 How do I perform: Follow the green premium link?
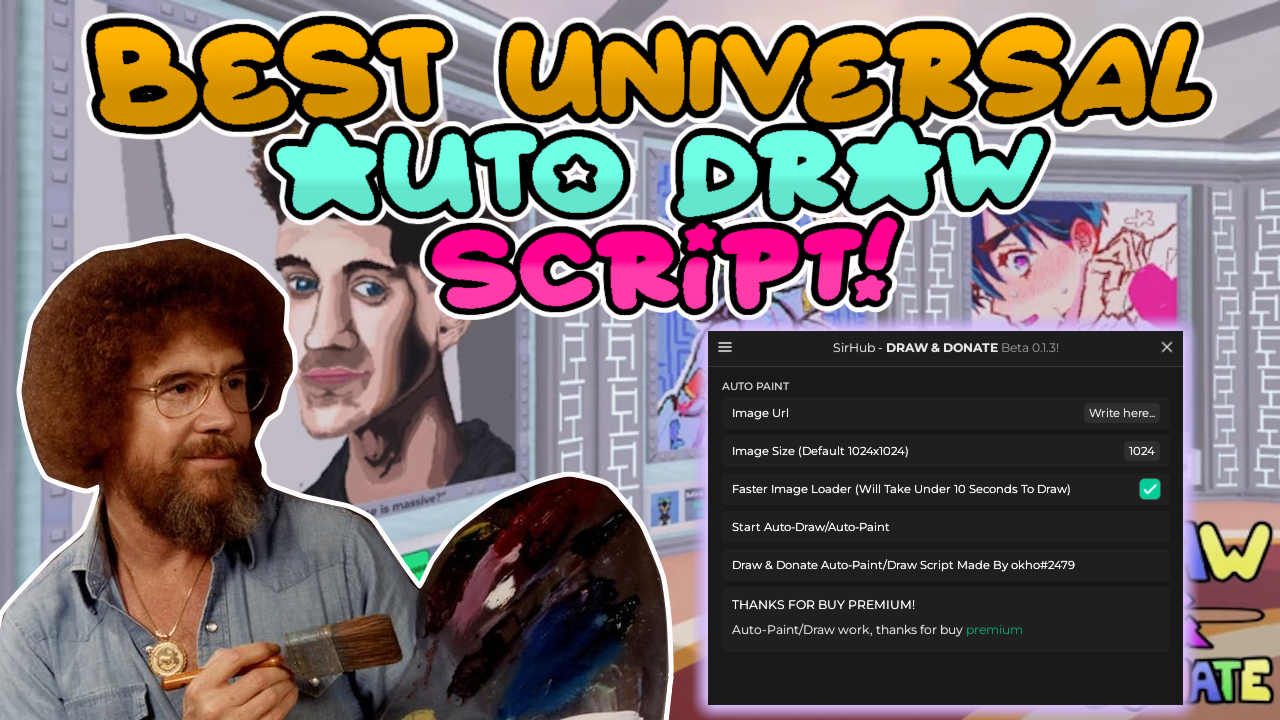point(994,630)
